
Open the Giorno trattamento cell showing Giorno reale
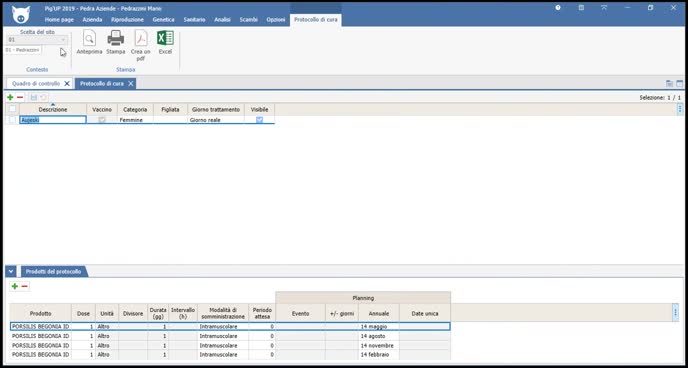pos(216,120)
